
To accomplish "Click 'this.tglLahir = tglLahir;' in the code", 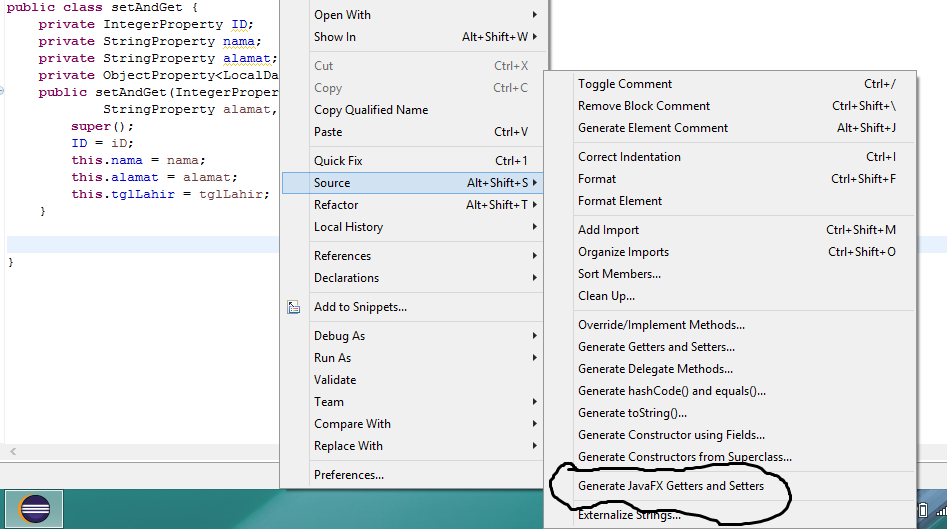I will (x=170, y=194).
